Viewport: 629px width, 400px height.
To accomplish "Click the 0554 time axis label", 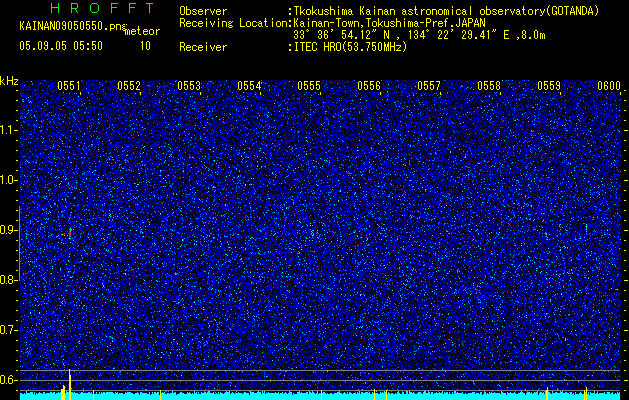I will [249, 86].
